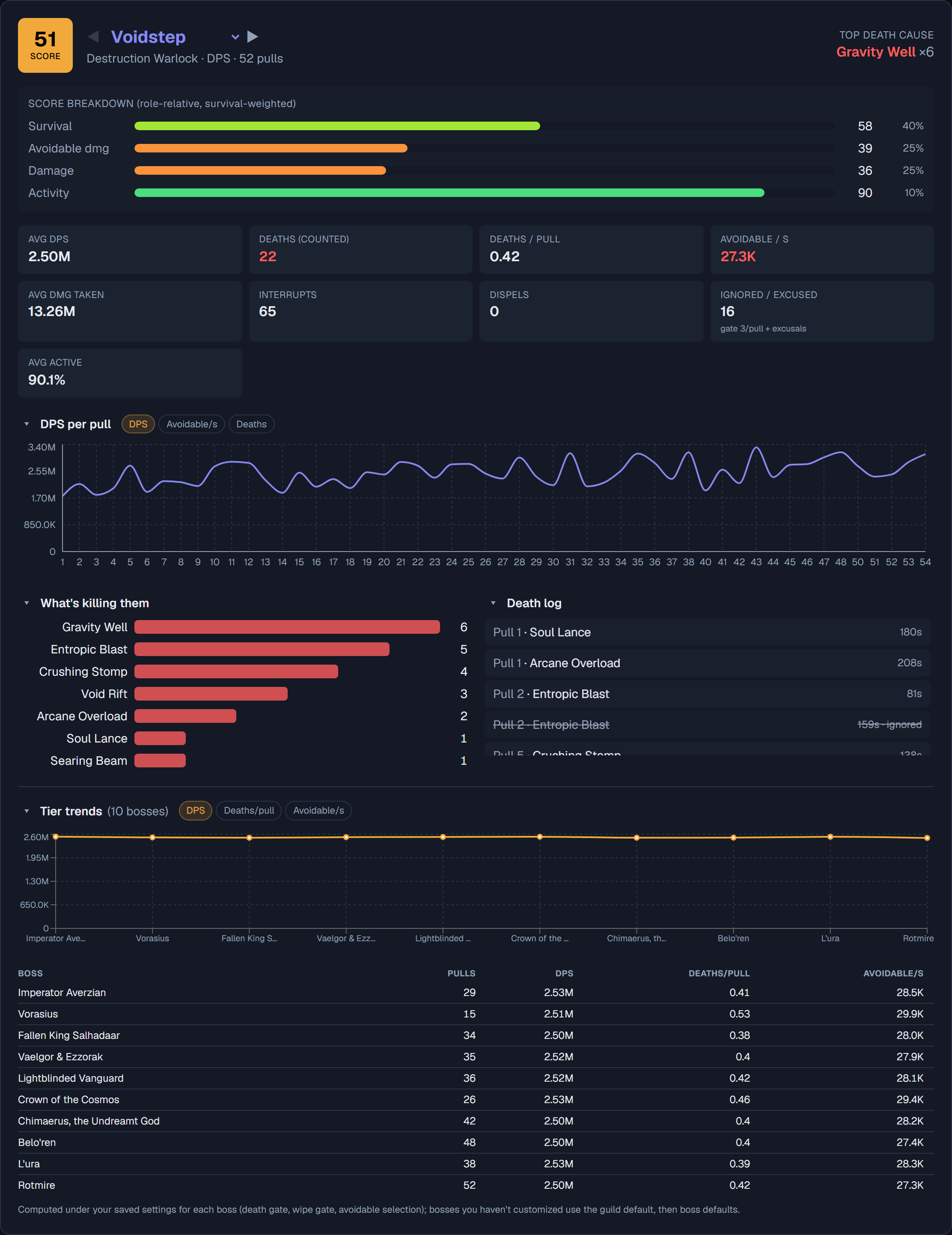Select the Vorasius table row
The image size is (952, 1235).
click(476, 1014)
